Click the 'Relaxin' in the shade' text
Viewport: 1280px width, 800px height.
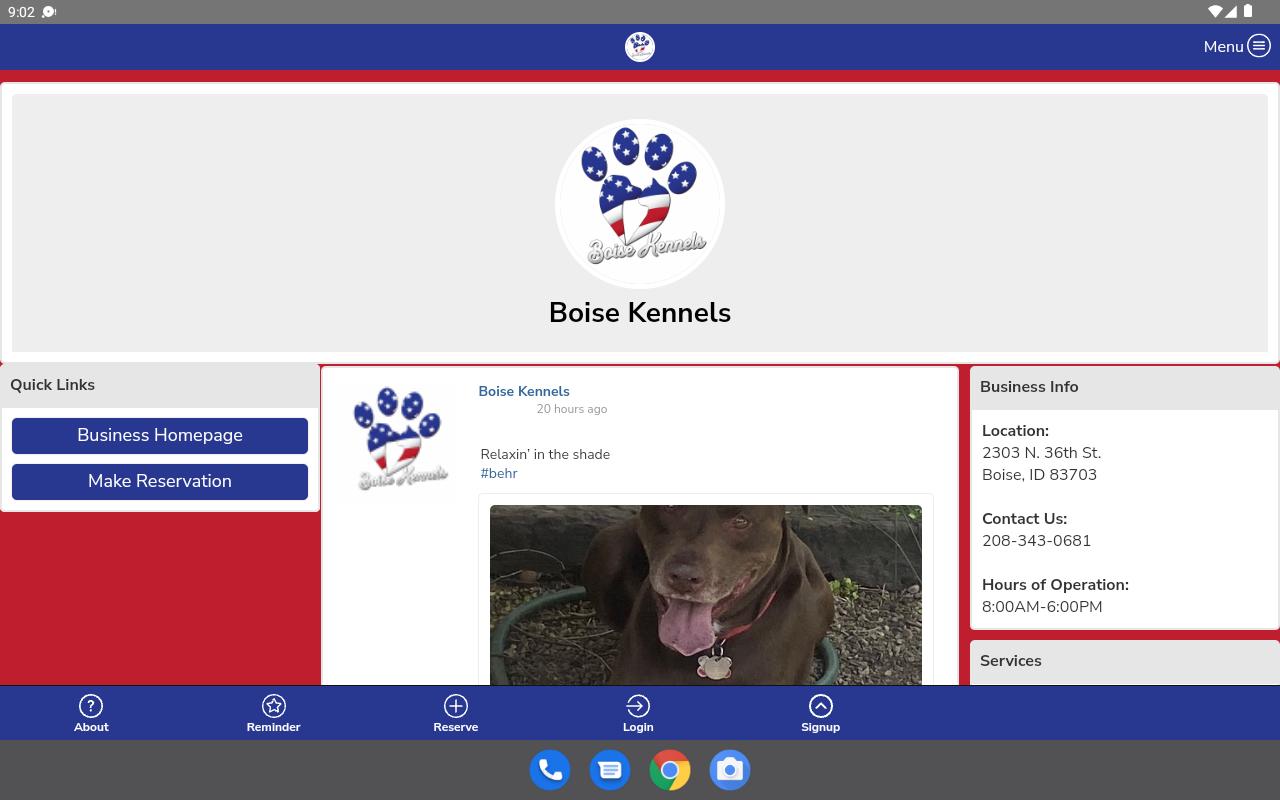tap(545, 454)
